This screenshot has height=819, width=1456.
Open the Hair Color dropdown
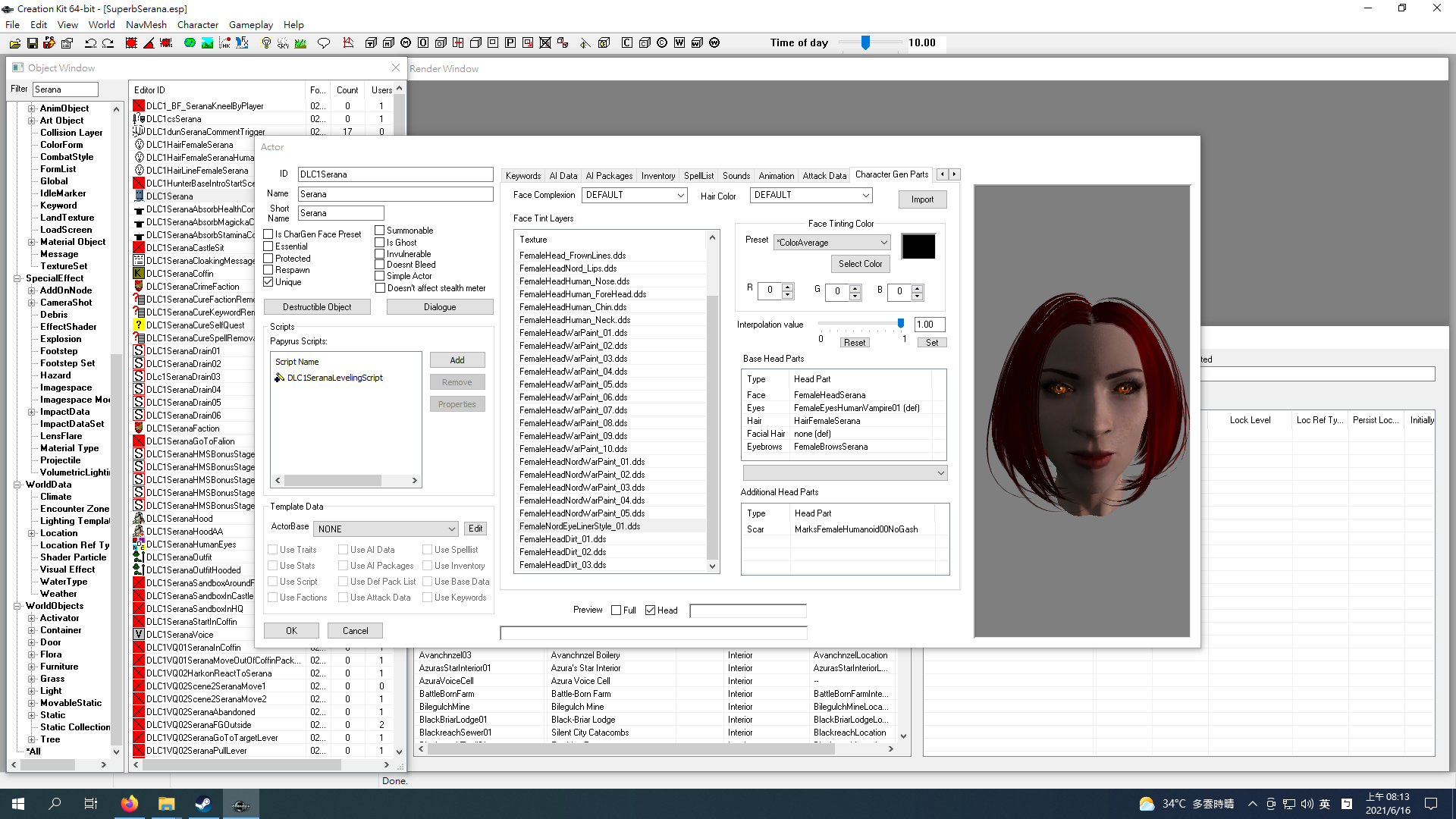coord(811,195)
